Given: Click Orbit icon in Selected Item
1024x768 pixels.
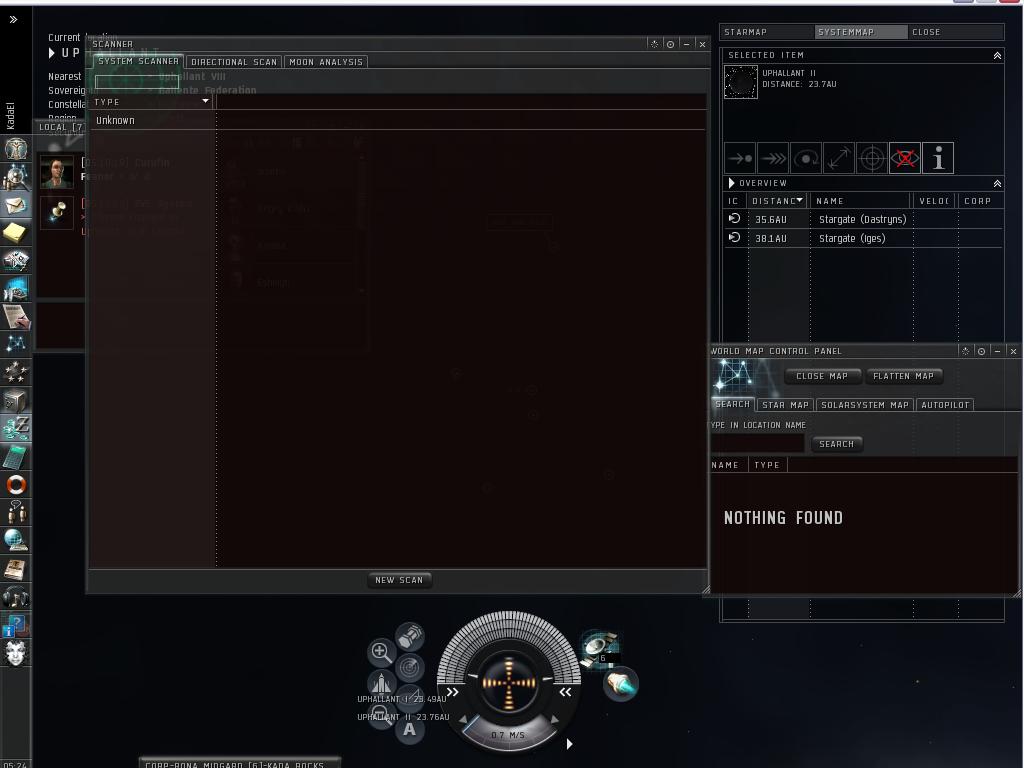Looking at the screenshot, I should tap(806, 158).
